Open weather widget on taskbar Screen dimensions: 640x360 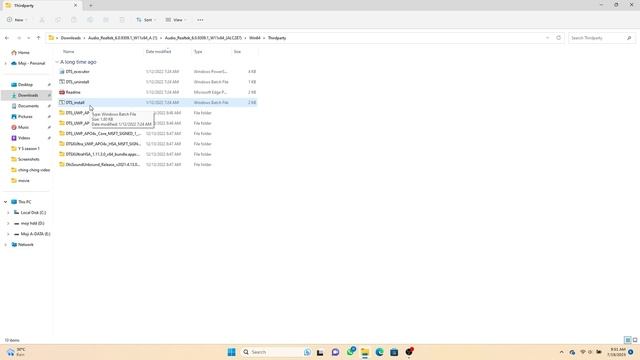point(16,352)
